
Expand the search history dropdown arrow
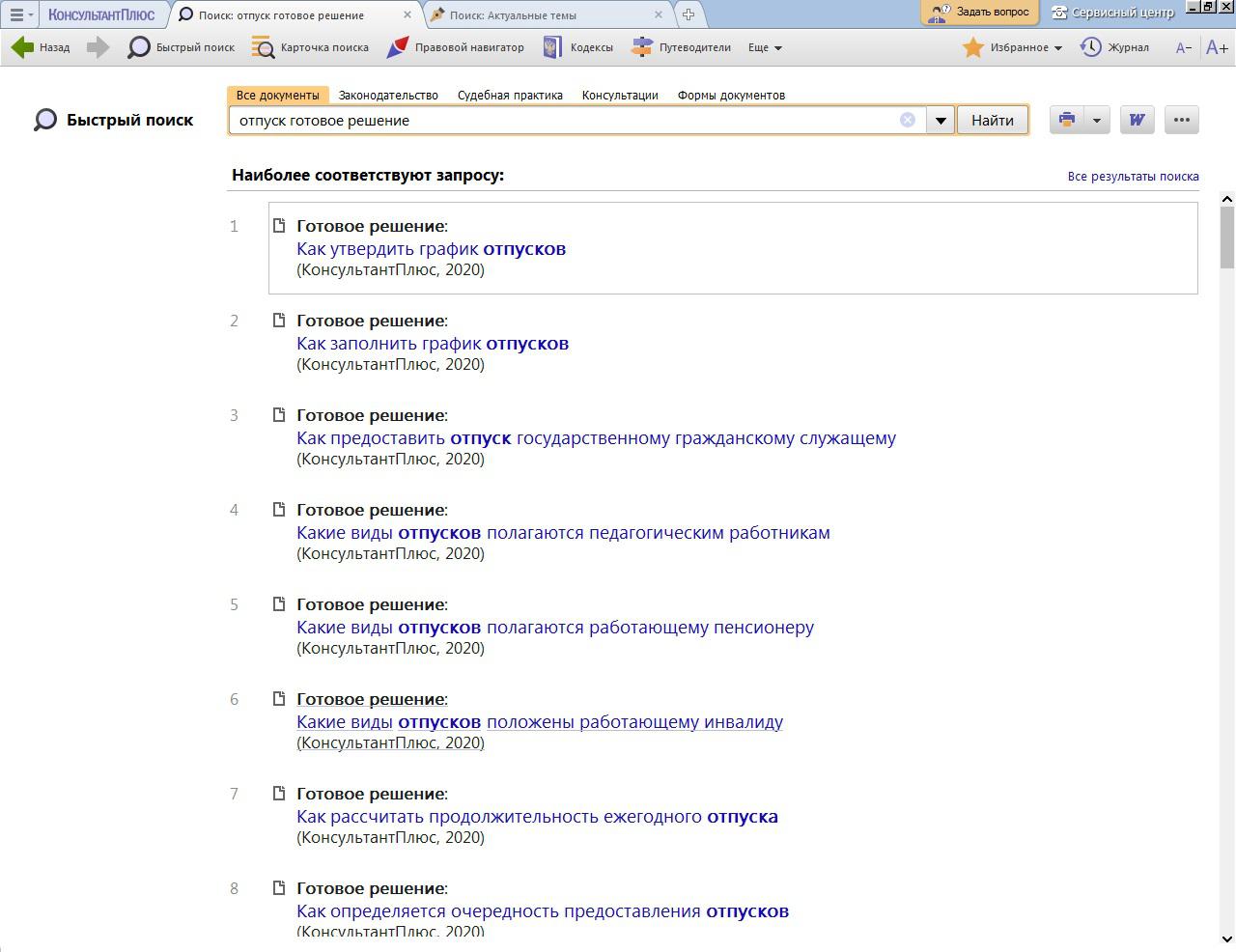tap(941, 120)
